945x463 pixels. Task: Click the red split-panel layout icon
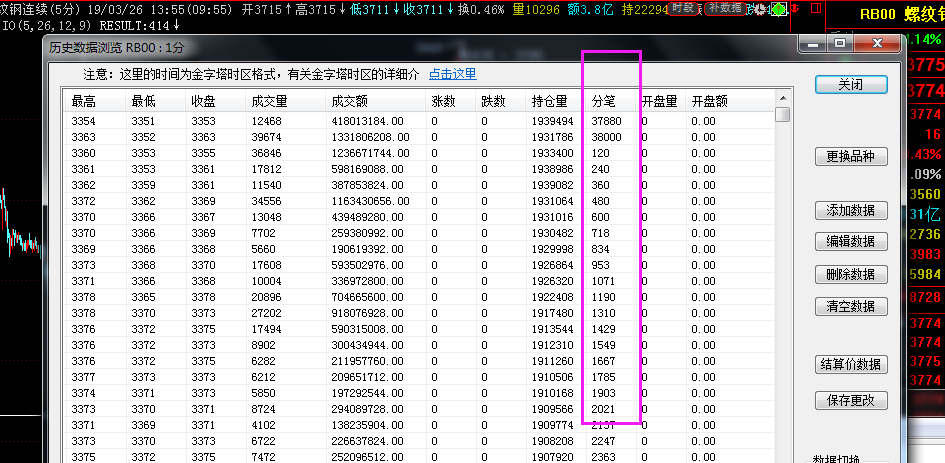coord(816,8)
